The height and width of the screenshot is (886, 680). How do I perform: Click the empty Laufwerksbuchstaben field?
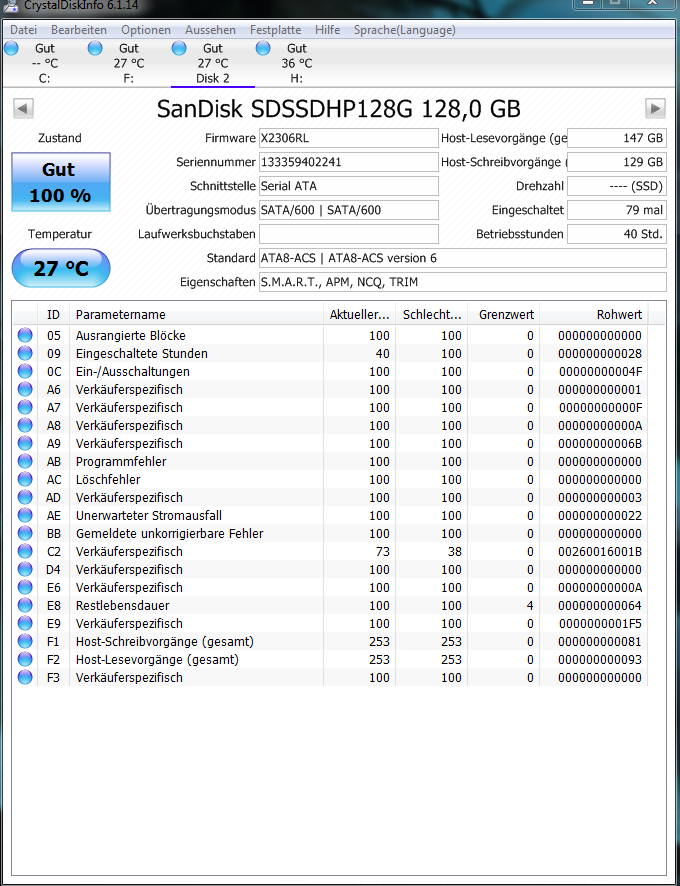(x=349, y=234)
